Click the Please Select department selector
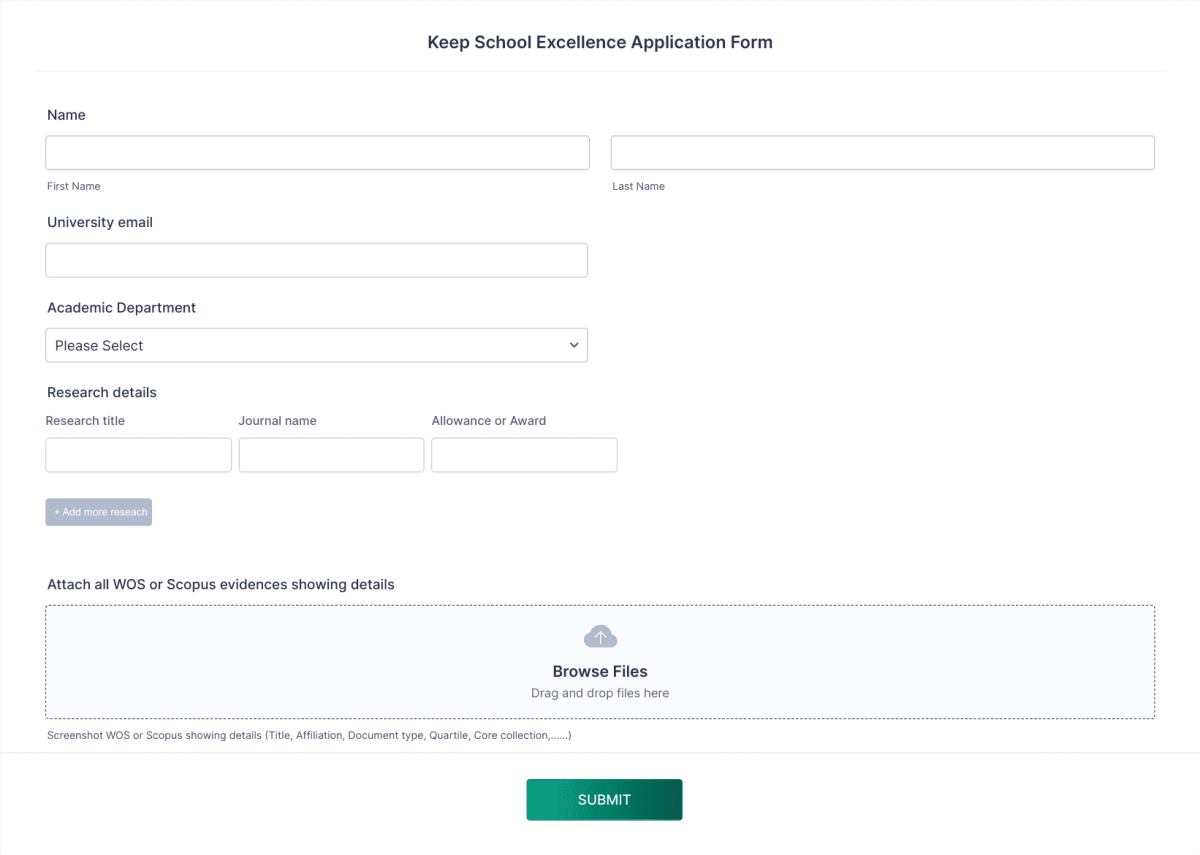The height and width of the screenshot is (855, 1200). pyautogui.click(x=317, y=344)
